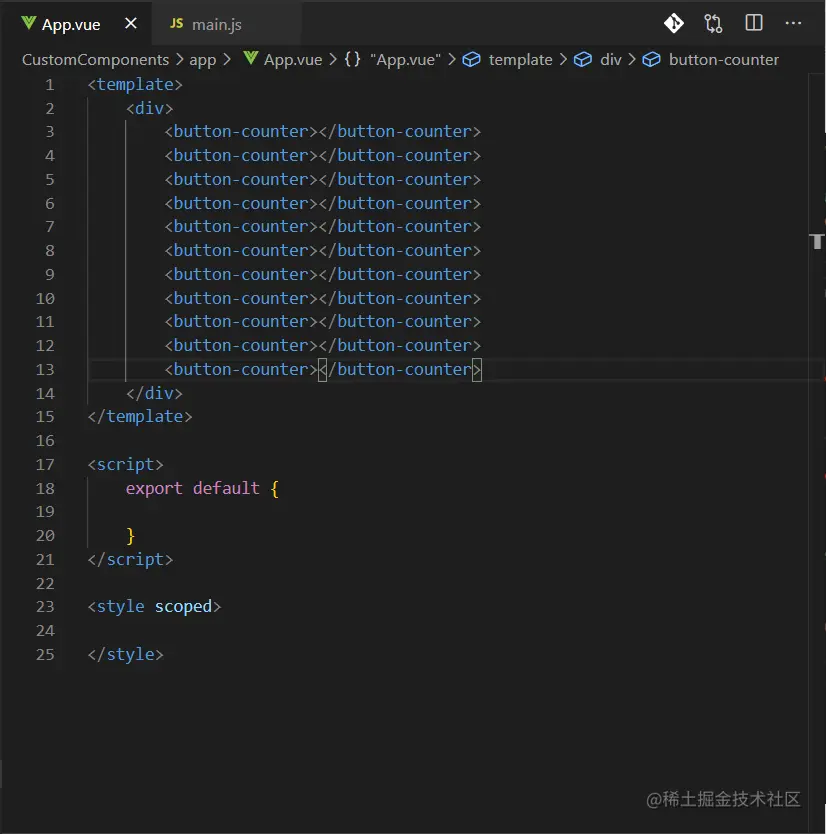
Task: Open the "App.vue" braces breadcrumb
Action: click(x=405, y=60)
